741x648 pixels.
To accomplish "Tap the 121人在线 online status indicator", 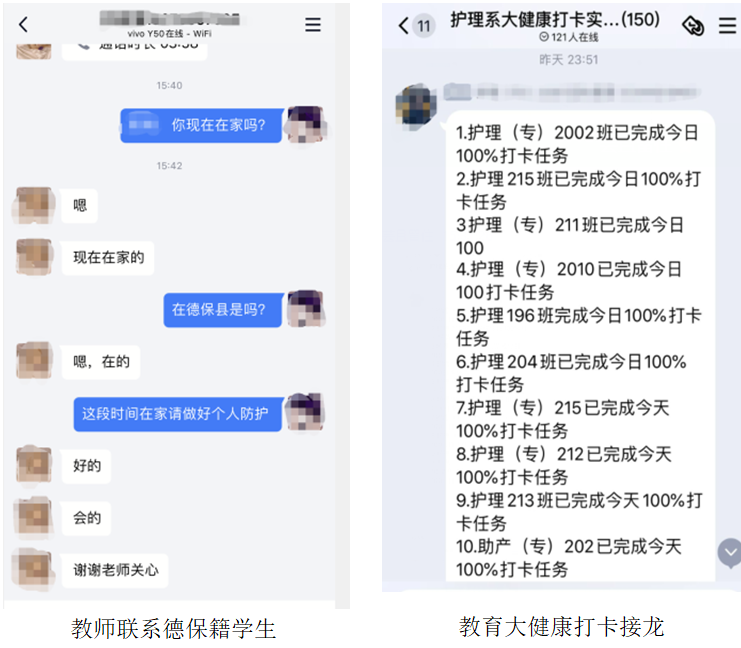I will (x=569, y=37).
